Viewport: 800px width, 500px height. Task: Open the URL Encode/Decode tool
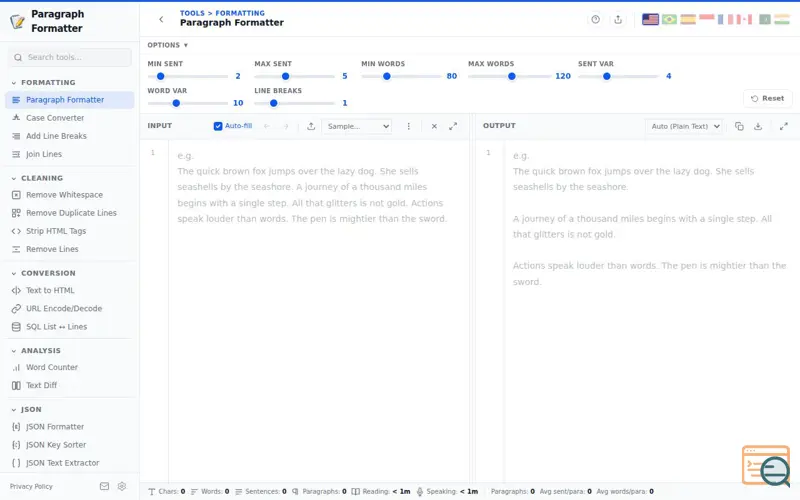click(x=69, y=309)
